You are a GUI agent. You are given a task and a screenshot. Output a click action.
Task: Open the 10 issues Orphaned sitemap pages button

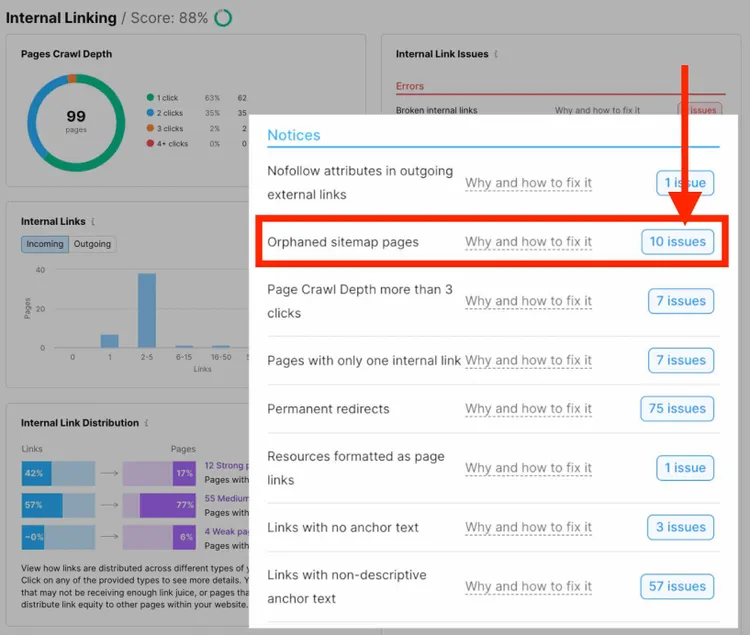[x=677, y=241]
